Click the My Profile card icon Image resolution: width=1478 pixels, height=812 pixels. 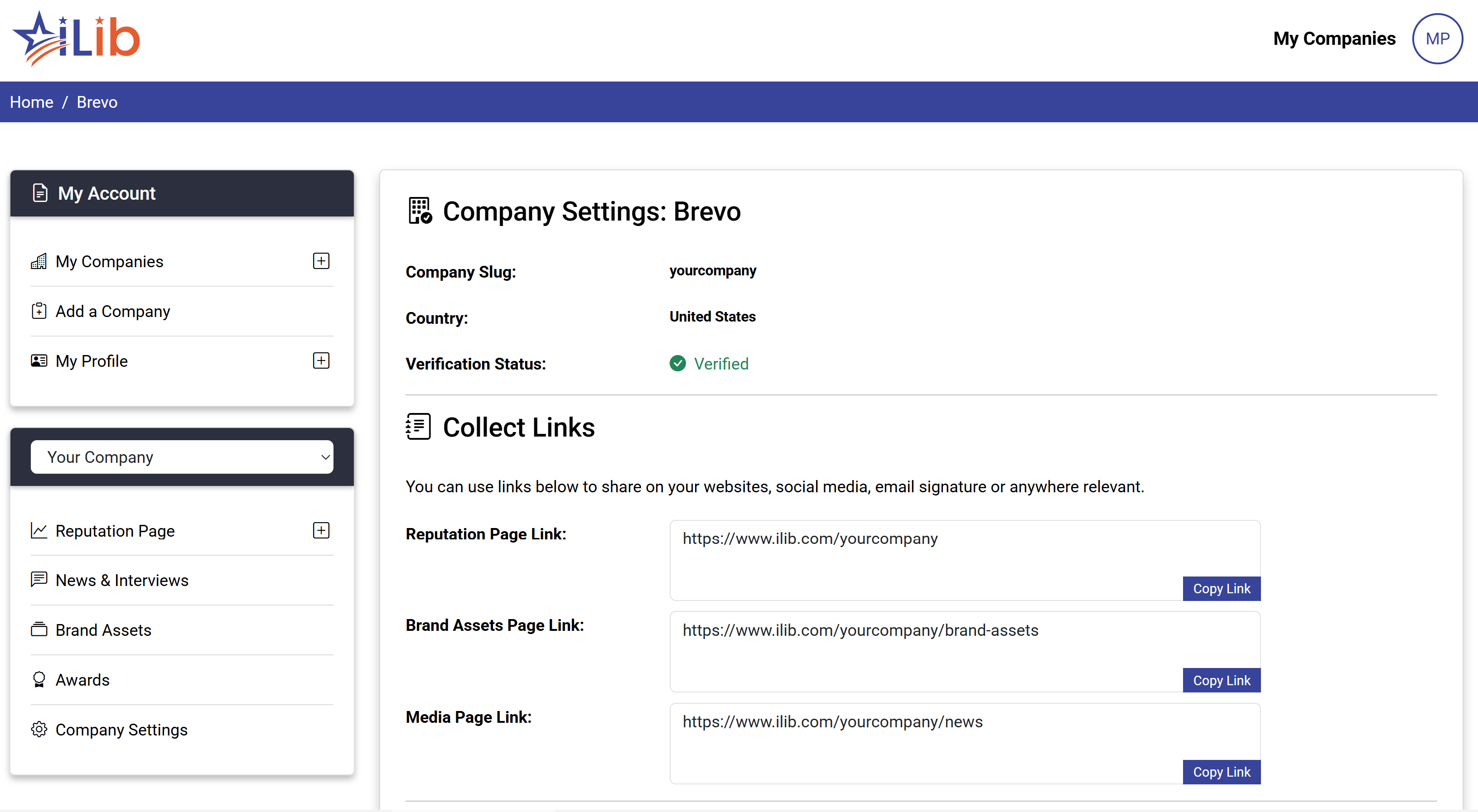click(39, 360)
